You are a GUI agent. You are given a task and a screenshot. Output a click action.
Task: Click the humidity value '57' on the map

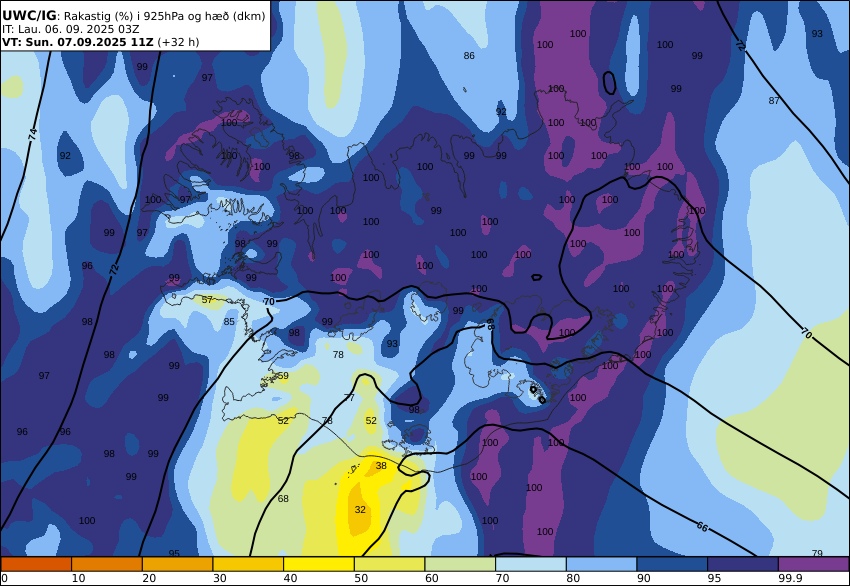pos(207,300)
